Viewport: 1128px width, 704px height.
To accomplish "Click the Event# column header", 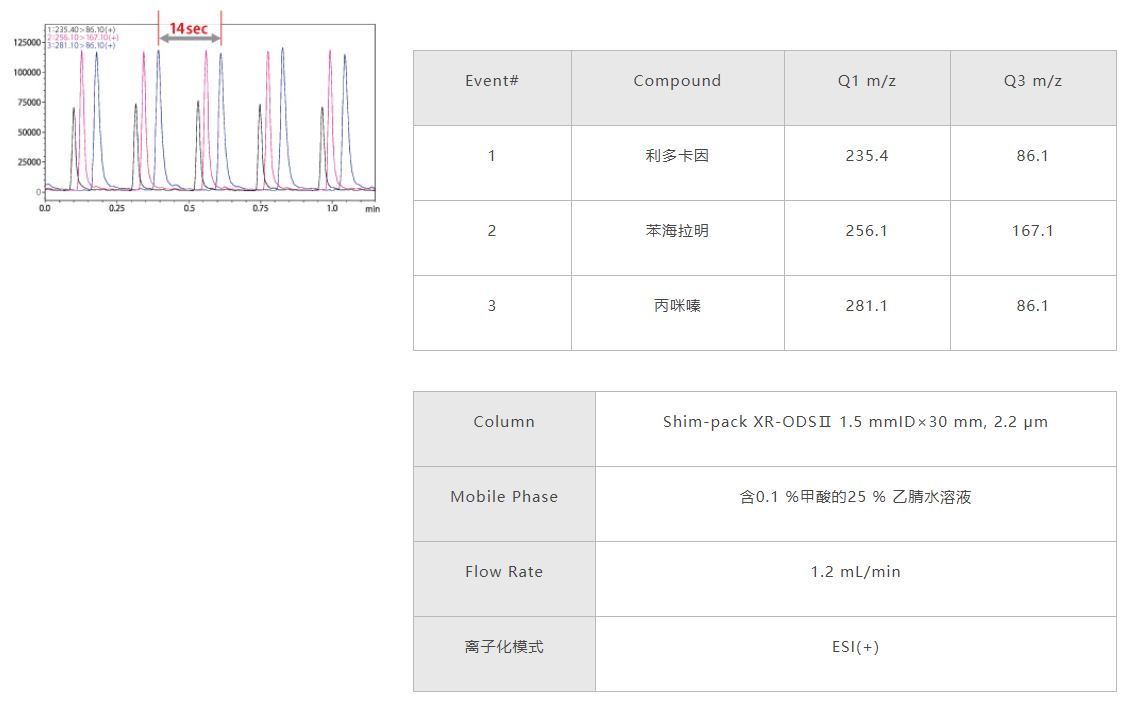I will click(492, 81).
